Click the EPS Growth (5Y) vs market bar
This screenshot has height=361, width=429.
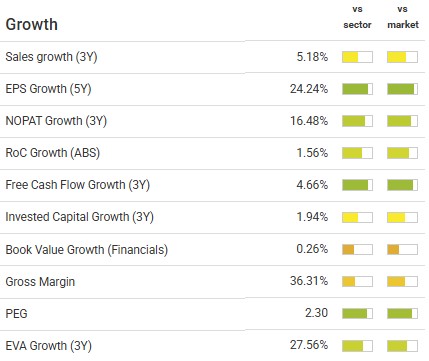(402, 89)
